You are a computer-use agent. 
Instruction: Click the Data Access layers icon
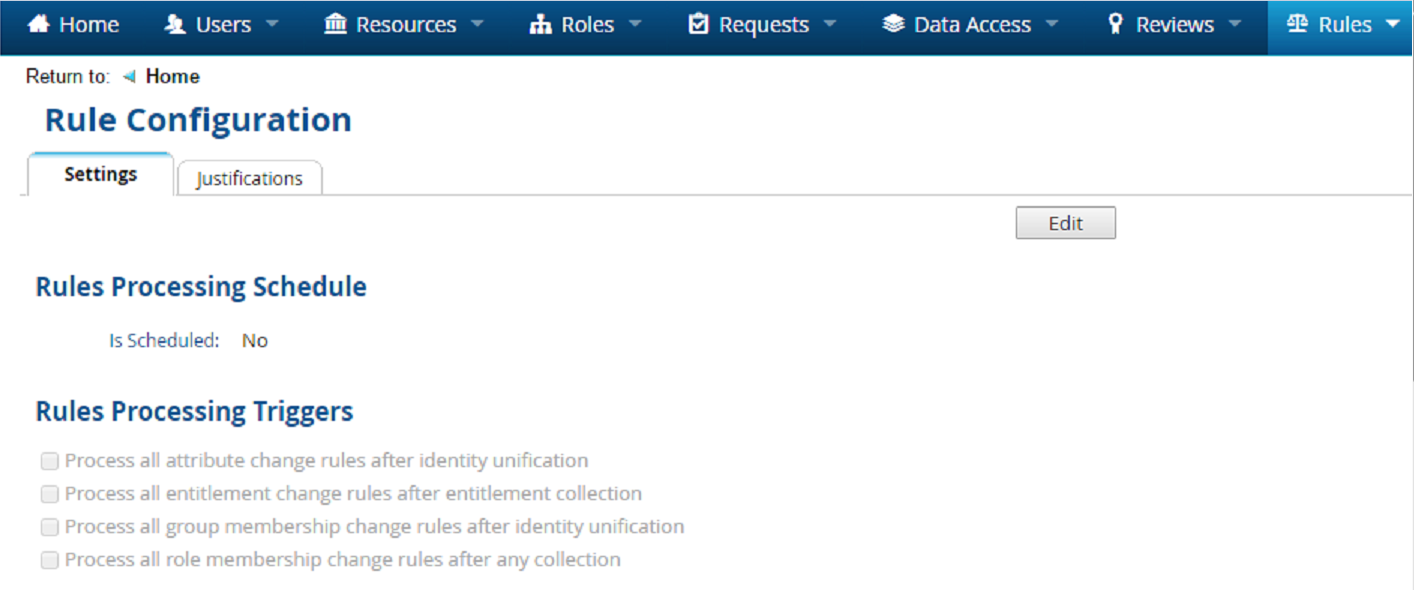[x=893, y=25]
